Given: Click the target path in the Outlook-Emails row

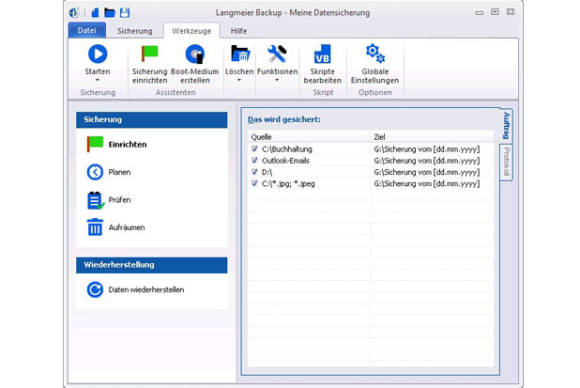Looking at the screenshot, I should [x=427, y=161].
